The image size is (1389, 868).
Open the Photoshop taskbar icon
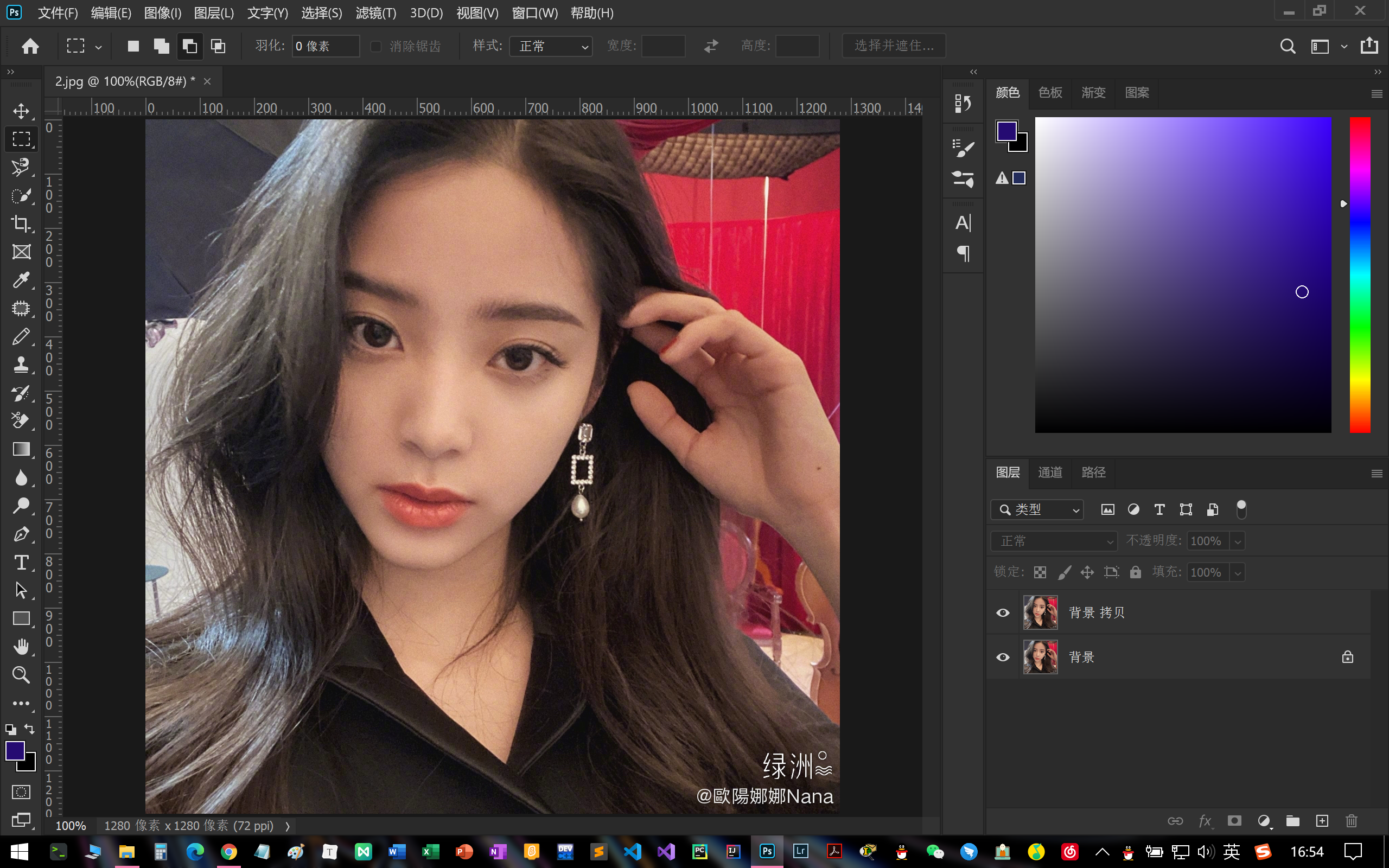pos(767,851)
